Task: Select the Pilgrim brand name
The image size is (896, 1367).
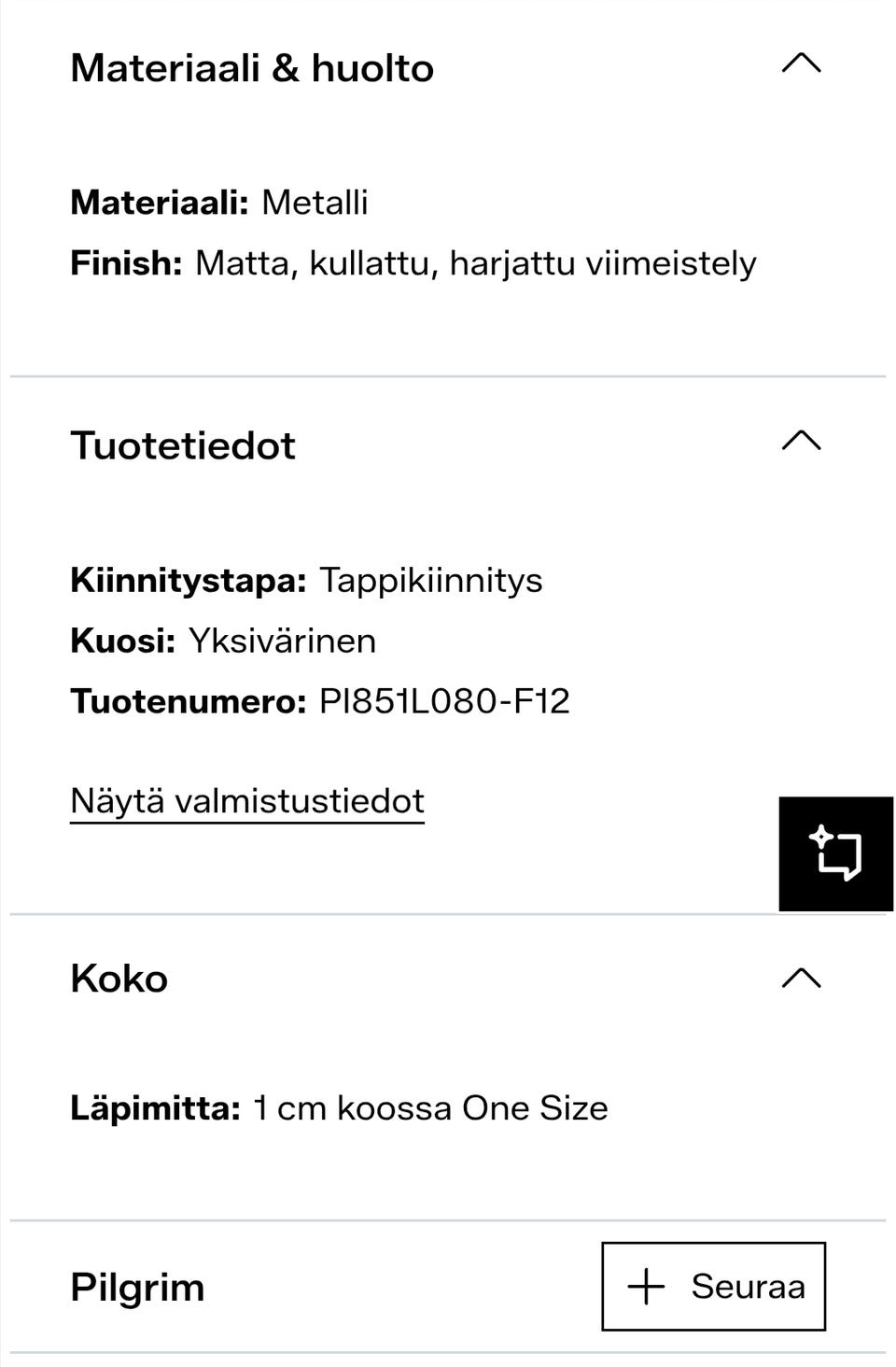Action: 136,1286
